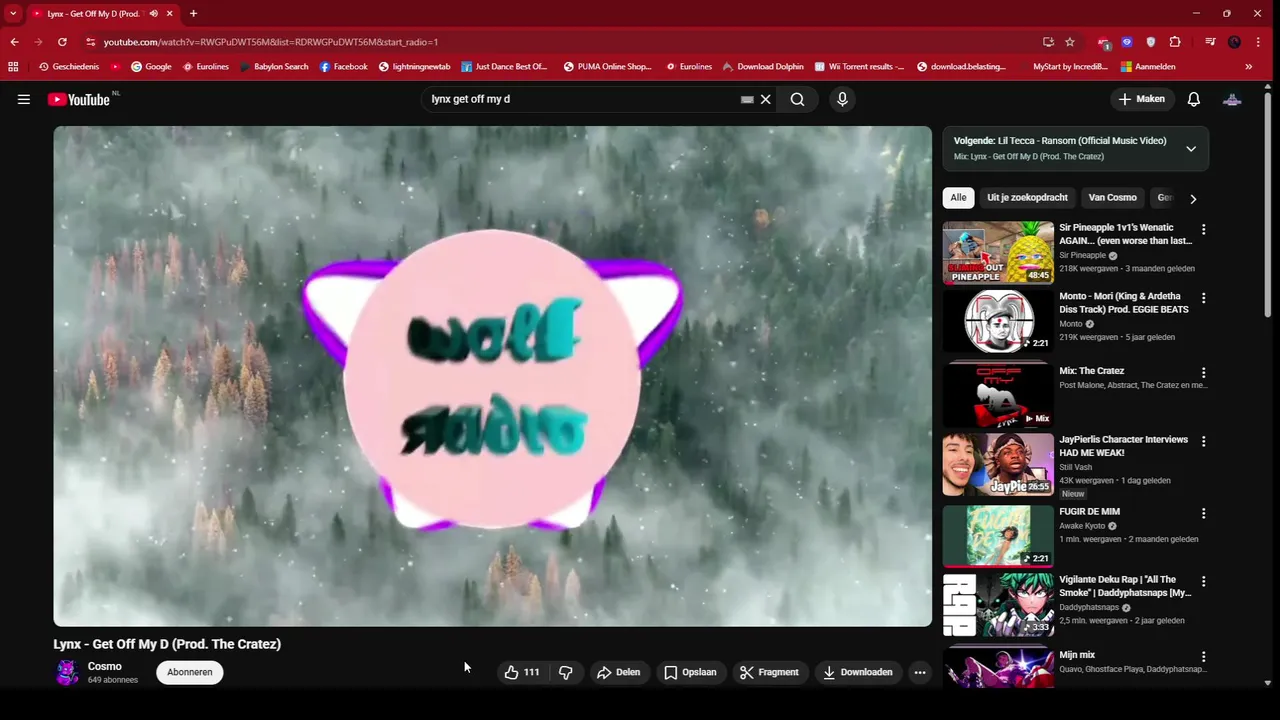Open options for Mix: The Cratez
The height and width of the screenshot is (720, 1280).
click(x=1203, y=373)
